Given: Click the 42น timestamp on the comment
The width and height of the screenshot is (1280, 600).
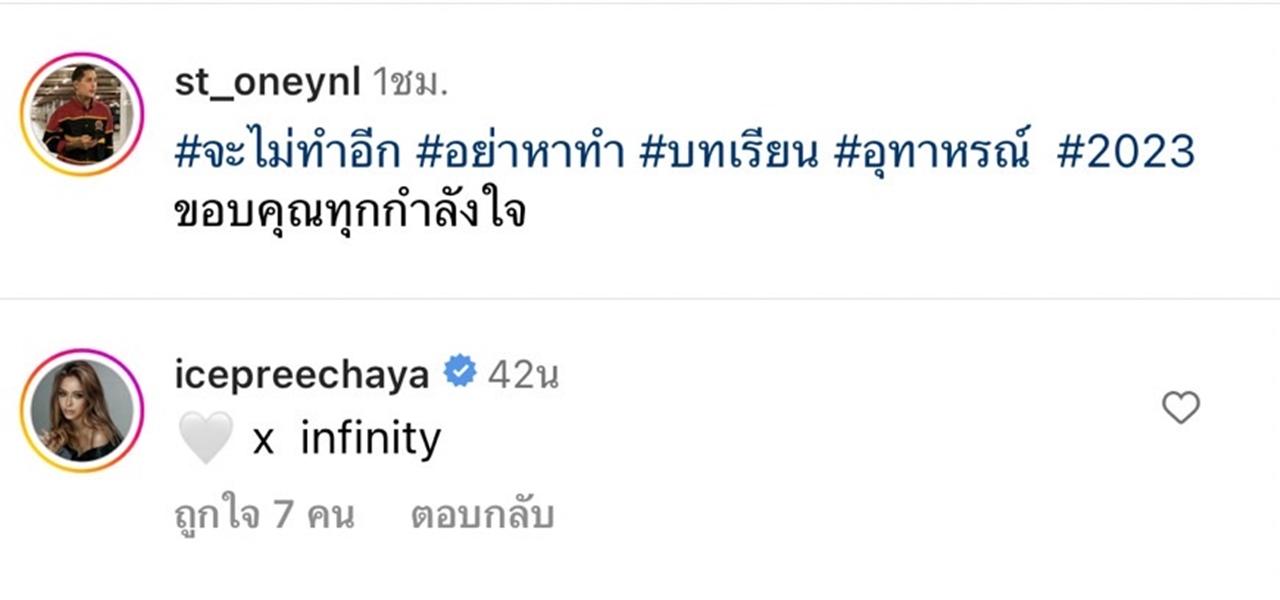Looking at the screenshot, I should point(523,374).
